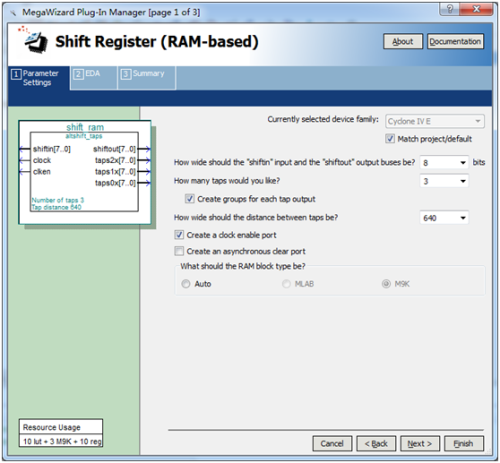Screen dimensions: 500x463
Task: Click the Shift Register megafunction logo icon
Action: click(34, 41)
